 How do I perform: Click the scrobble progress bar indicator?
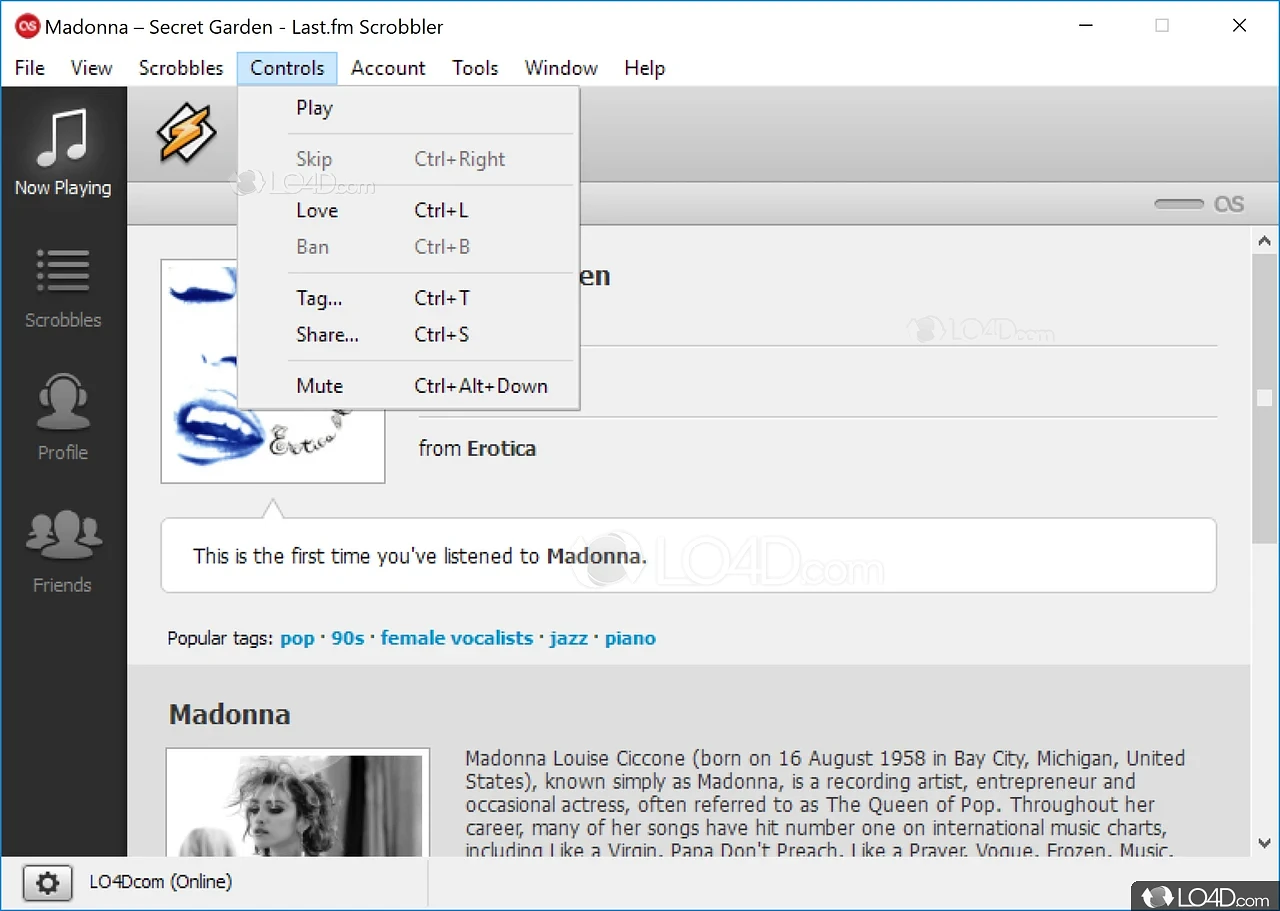1179,204
